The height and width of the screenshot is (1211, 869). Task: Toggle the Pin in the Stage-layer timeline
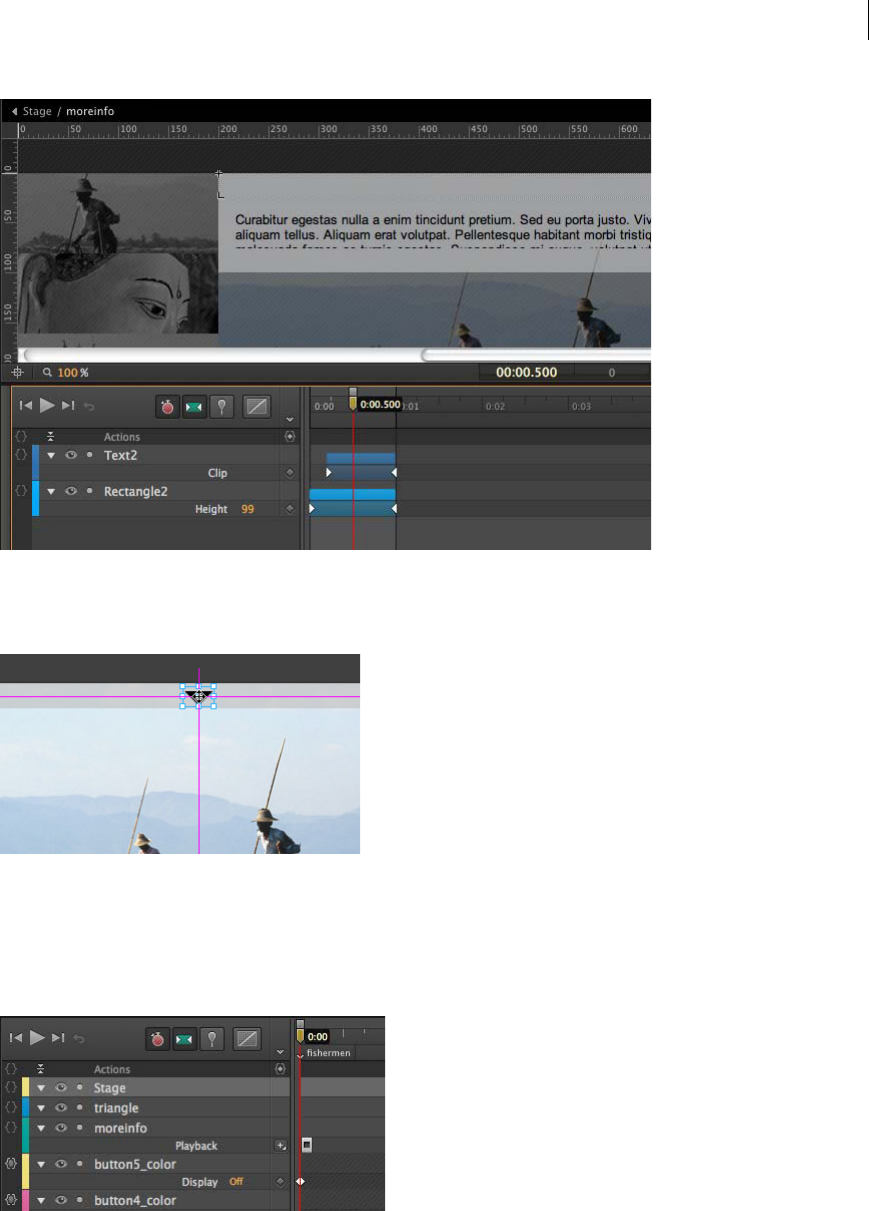(211, 1038)
